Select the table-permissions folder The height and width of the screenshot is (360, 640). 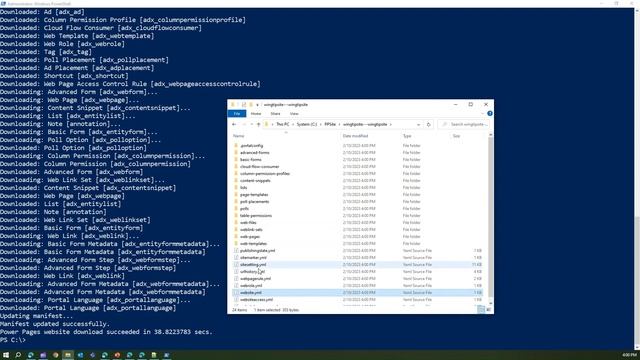click(256, 216)
